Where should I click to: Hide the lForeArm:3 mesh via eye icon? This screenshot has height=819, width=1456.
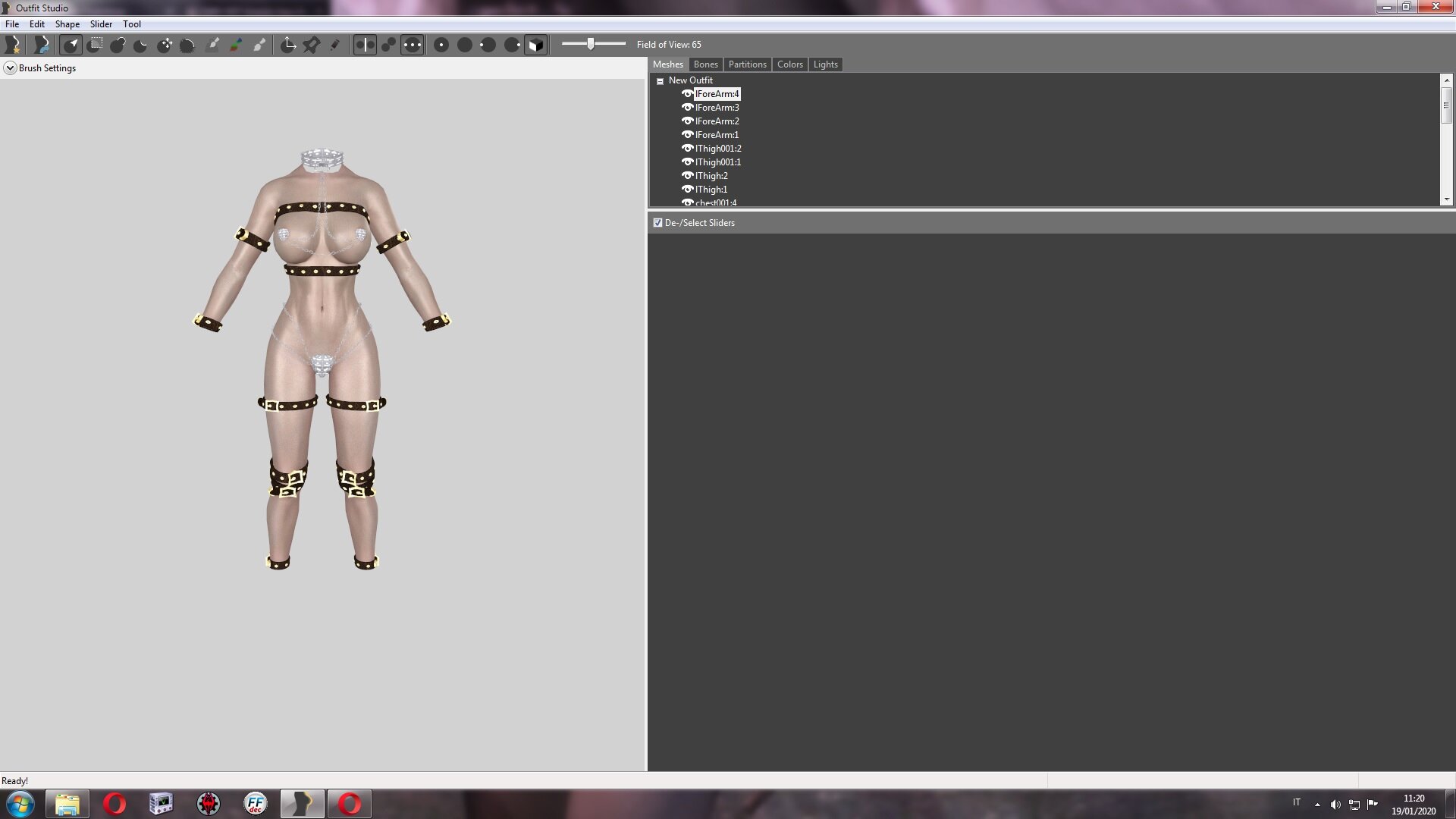[687, 108]
